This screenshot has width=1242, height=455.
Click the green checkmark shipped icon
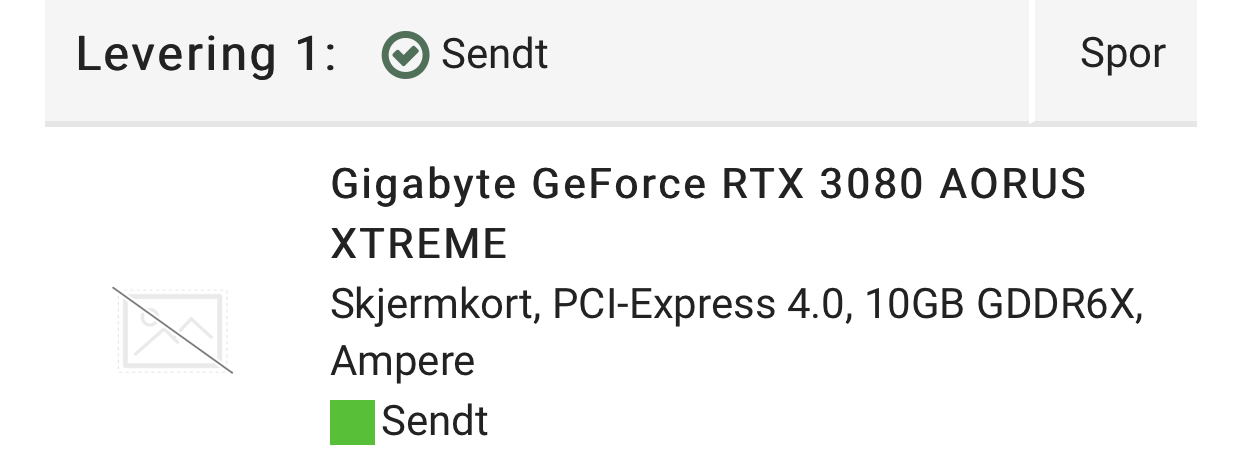405,54
